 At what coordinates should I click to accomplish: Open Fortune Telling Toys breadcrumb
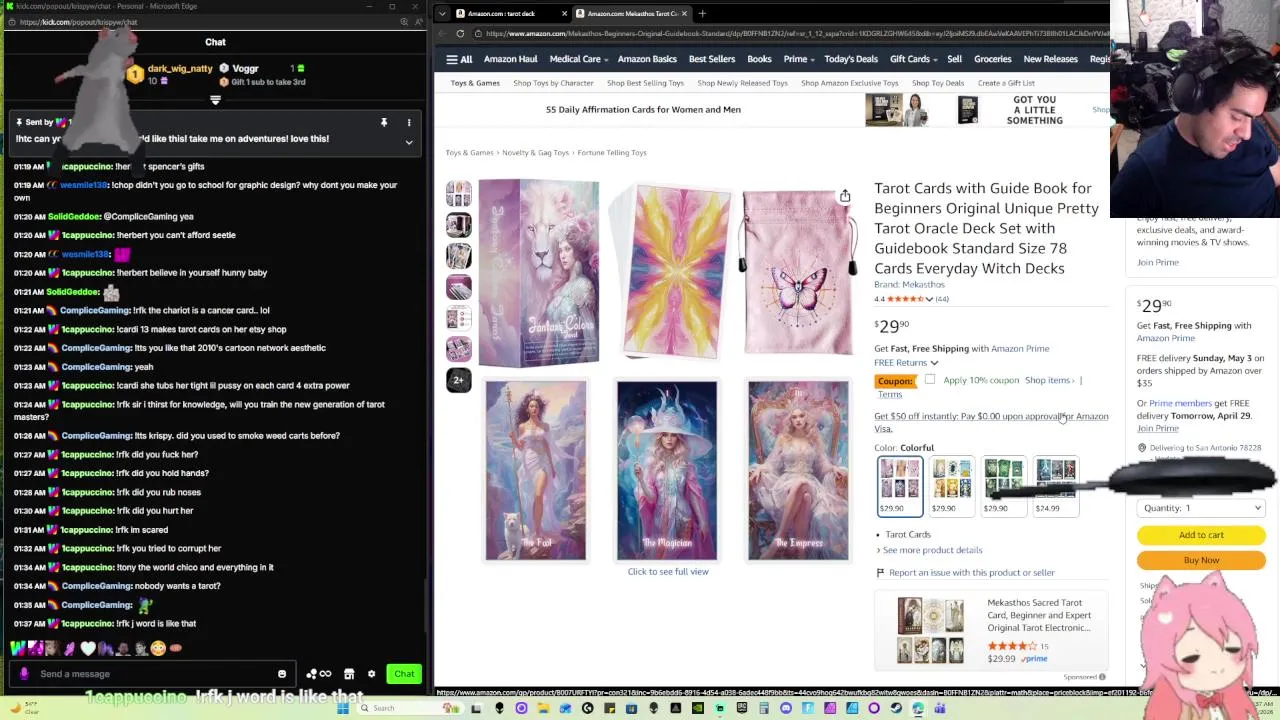[611, 153]
